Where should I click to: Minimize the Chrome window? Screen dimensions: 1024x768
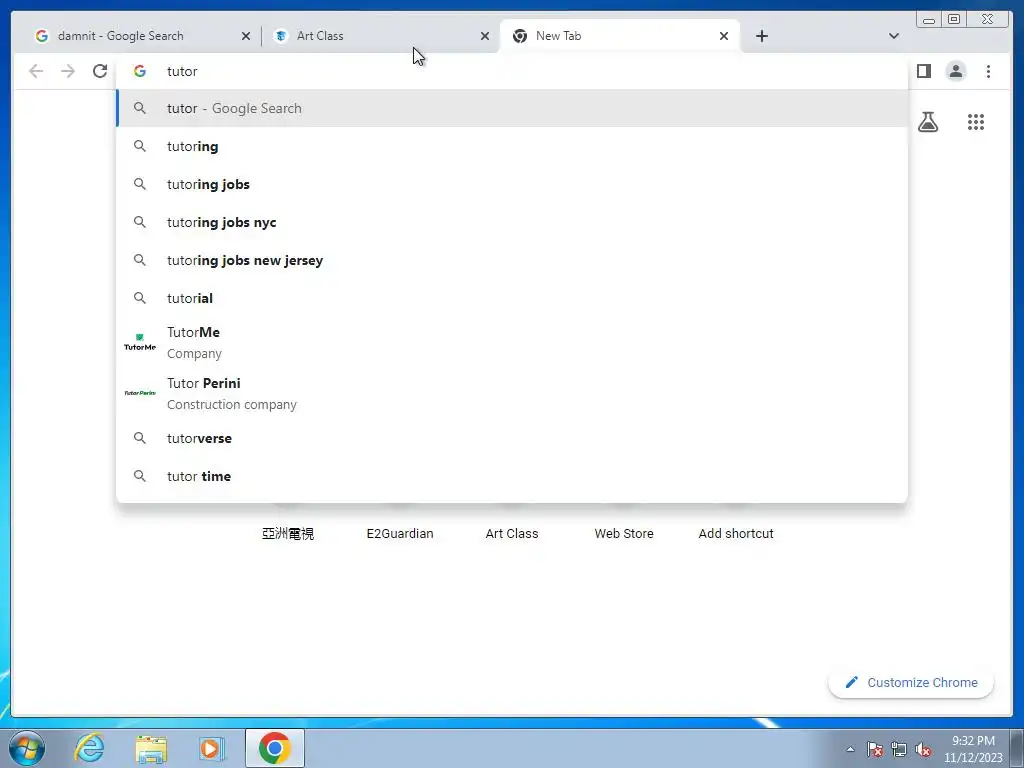pos(929,20)
